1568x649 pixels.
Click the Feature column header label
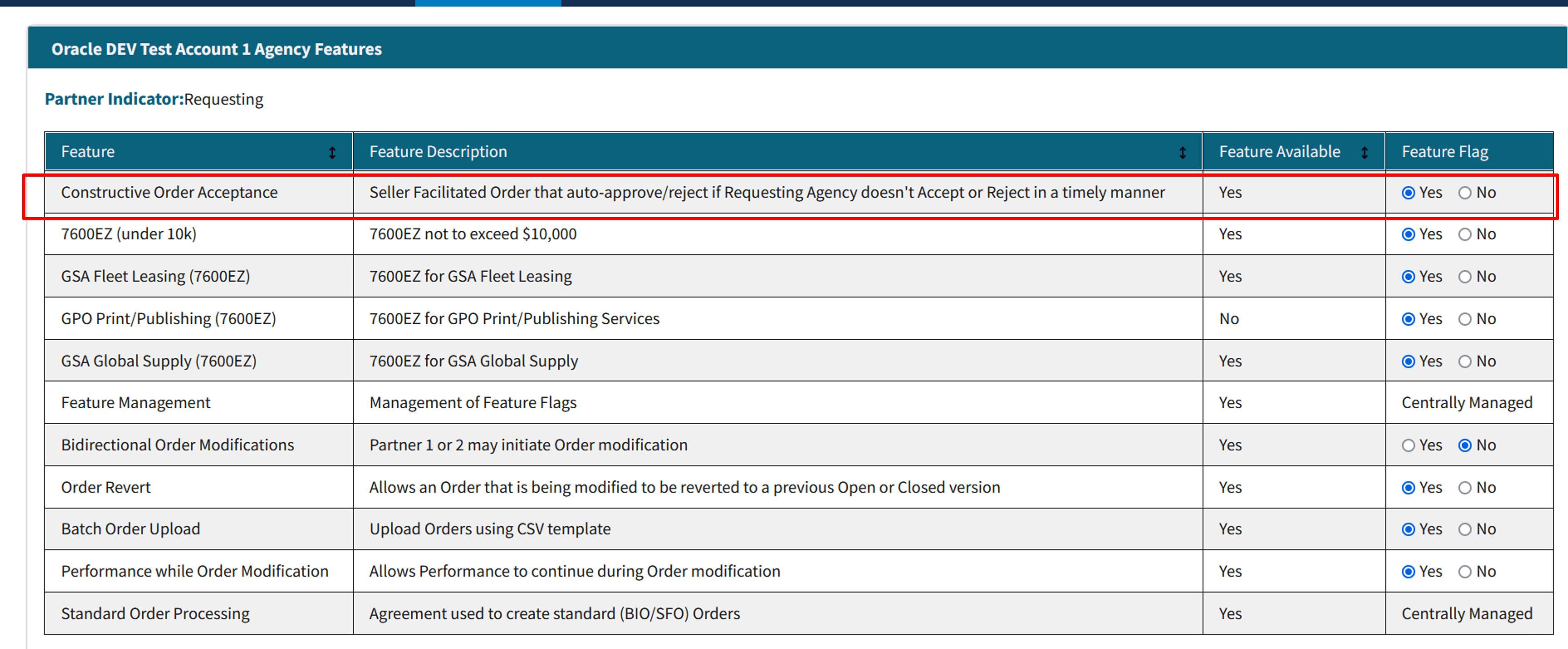pos(87,152)
